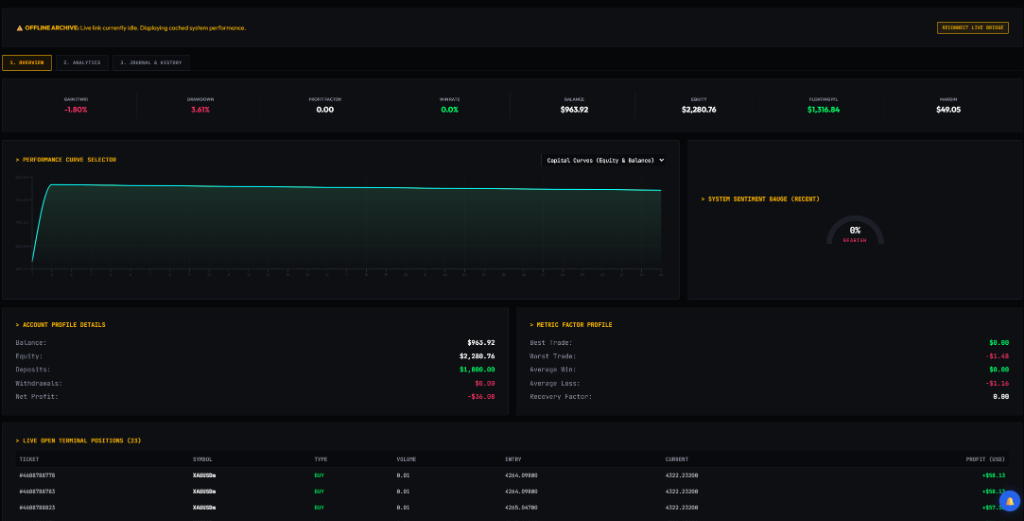Select the Average Loss value -$1.16
This screenshot has width=1024, height=521.
point(997,383)
